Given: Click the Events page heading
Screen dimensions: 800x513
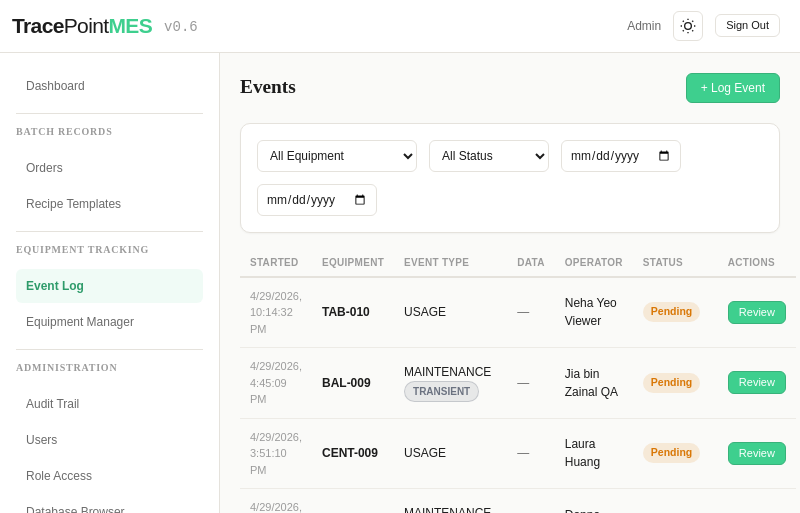Looking at the screenshot, I should (x=268, y=87).
